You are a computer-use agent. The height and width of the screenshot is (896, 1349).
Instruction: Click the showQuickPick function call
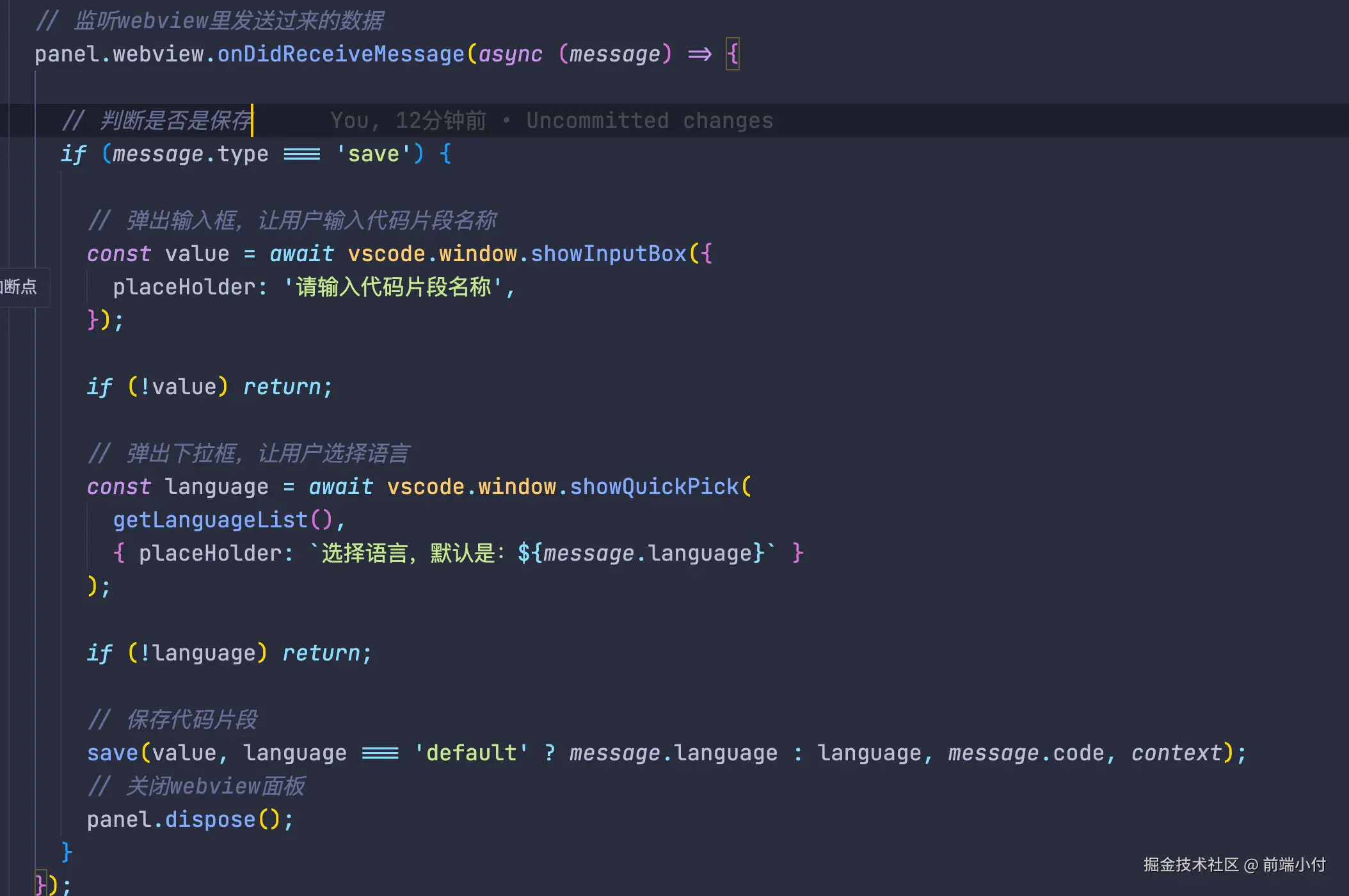[x=653, y=487]
